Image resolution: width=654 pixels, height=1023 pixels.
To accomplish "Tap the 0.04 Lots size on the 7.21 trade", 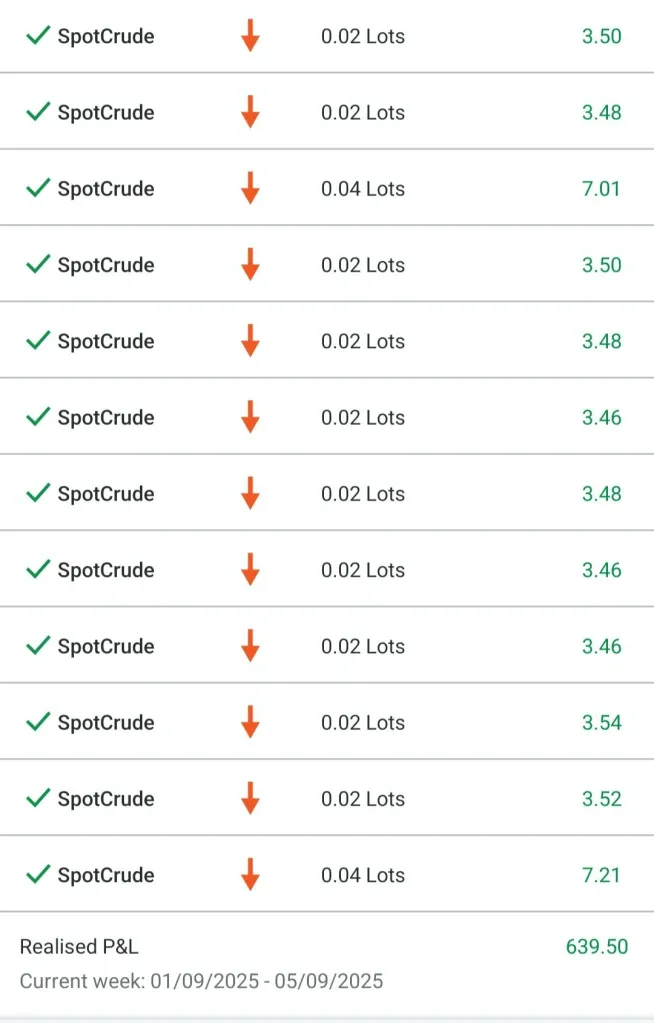I will (363, 876).
